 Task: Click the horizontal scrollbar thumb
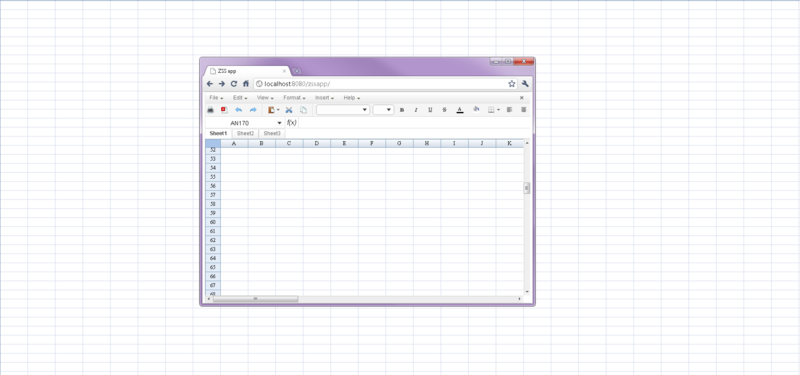(255, 298)
